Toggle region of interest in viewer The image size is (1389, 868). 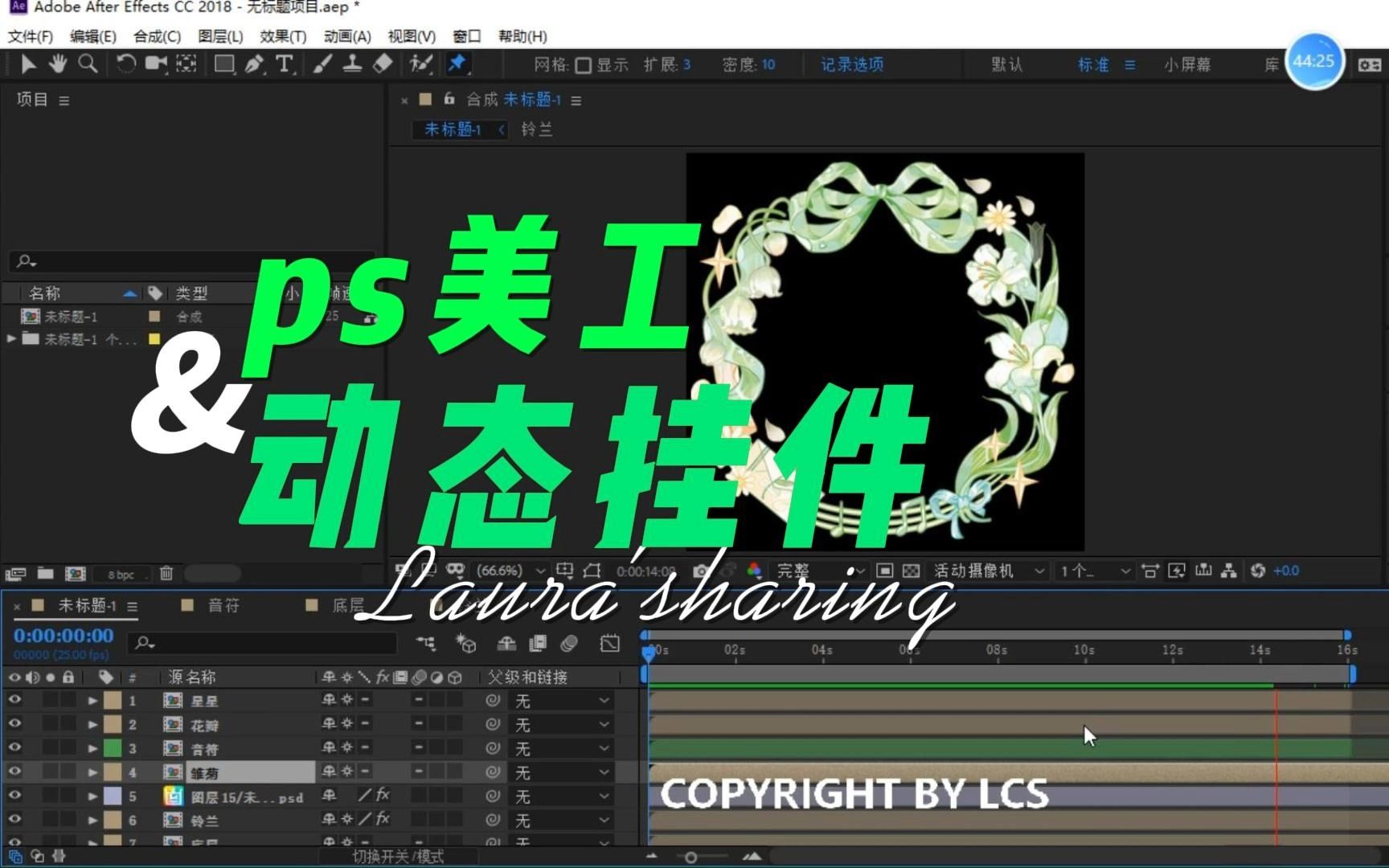coord(885,571)
